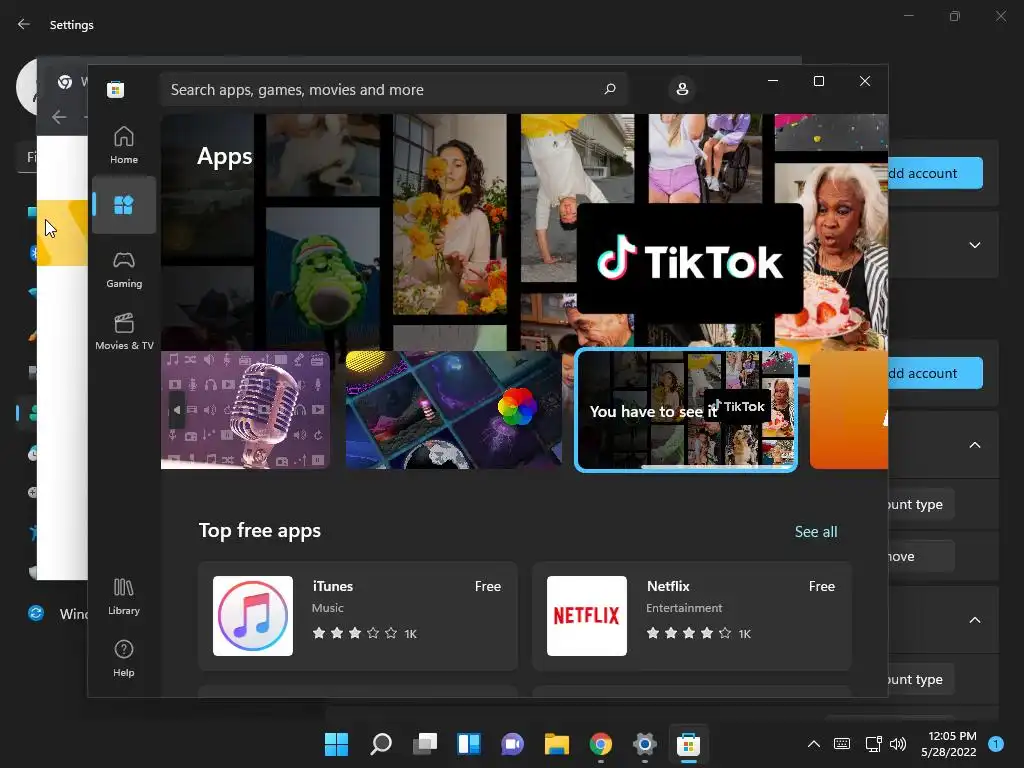Open the notification badge in the taskbar

coord(996,744)
